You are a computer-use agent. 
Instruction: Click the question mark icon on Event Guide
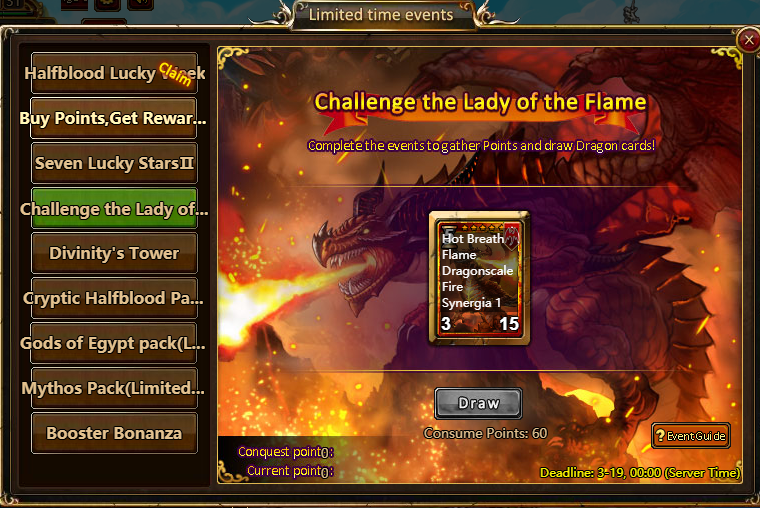tap(660, 436)
